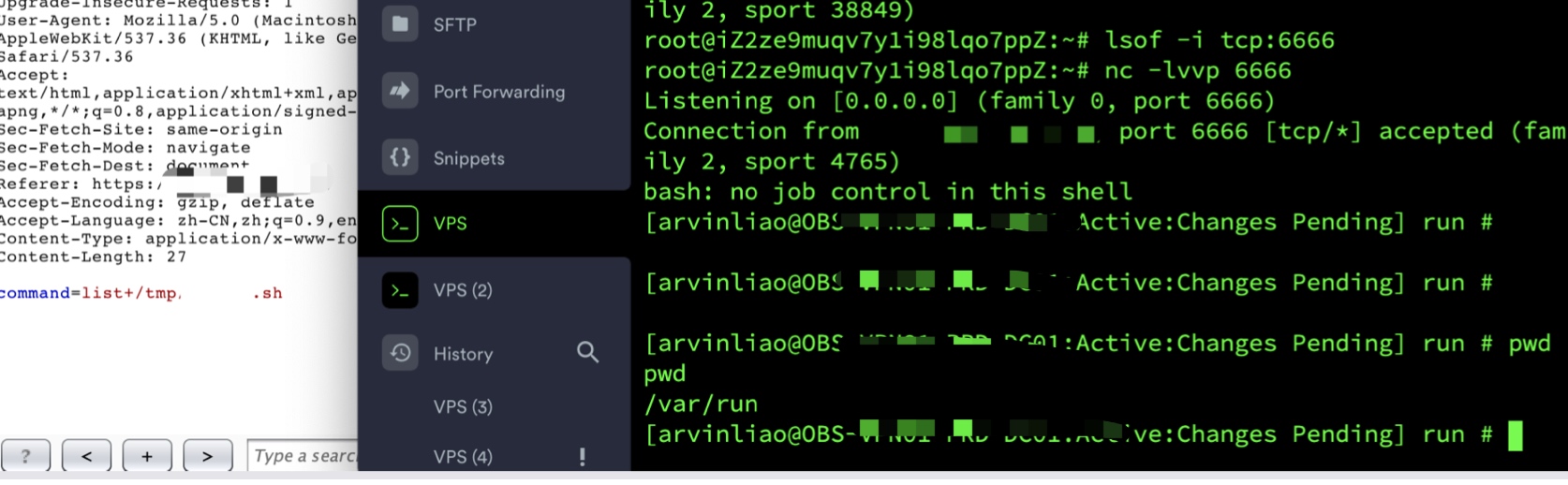Select the active VPS terminal tab

pyautogui.click(x=494, y=224)
